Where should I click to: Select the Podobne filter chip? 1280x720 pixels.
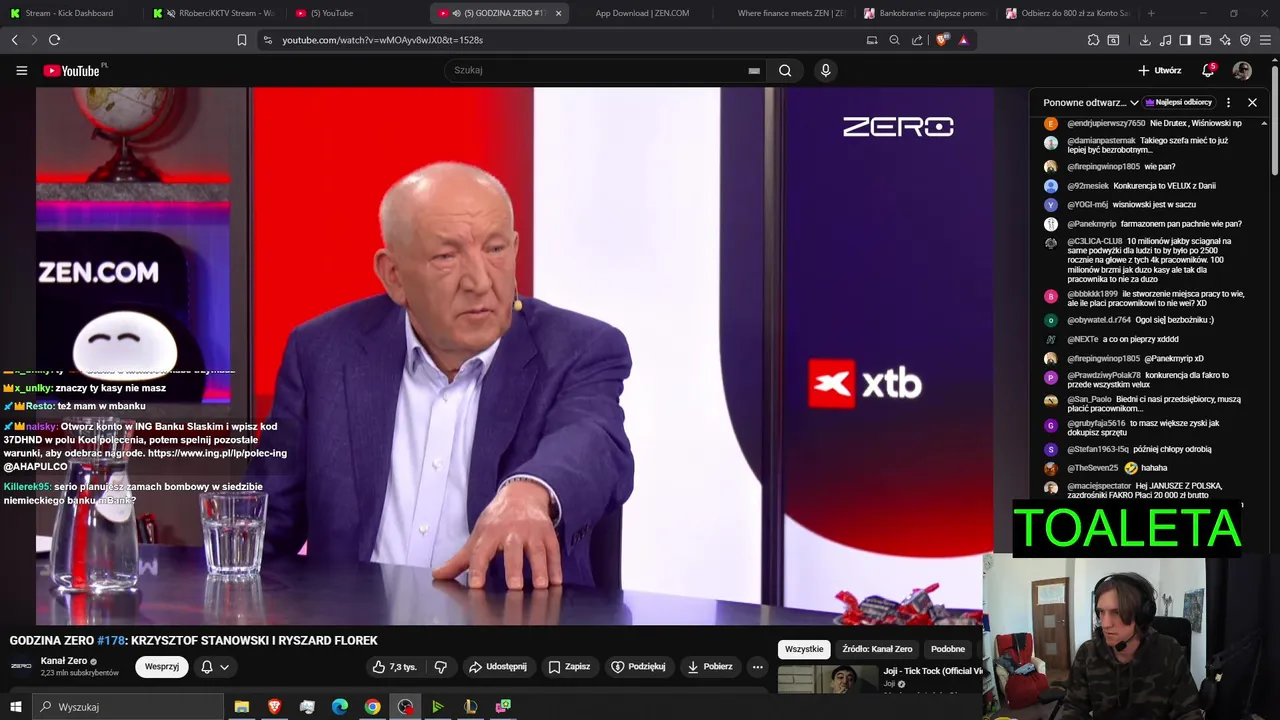[948, 649]
